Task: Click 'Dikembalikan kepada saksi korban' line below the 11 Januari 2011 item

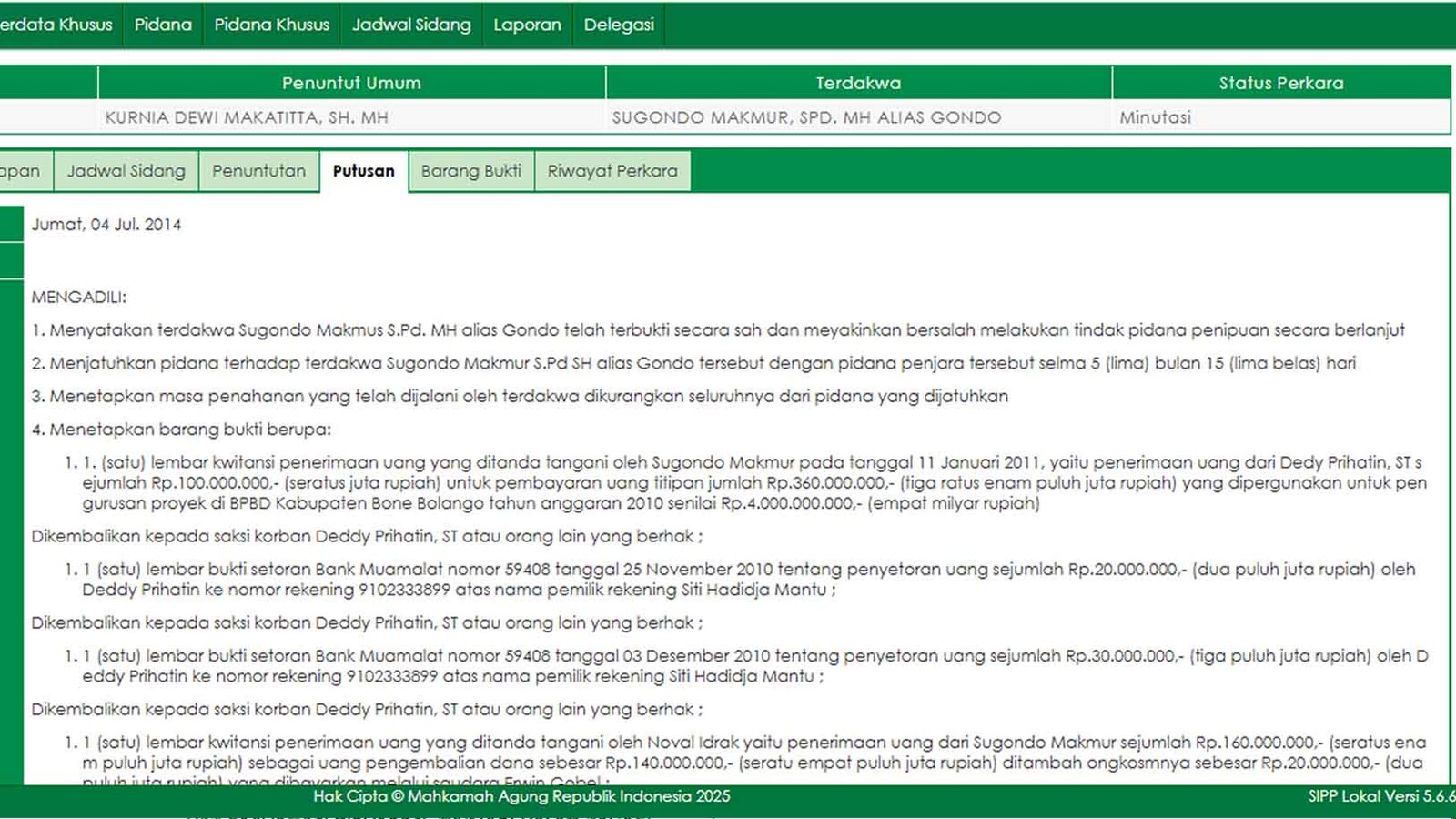Action: point(367,536)
